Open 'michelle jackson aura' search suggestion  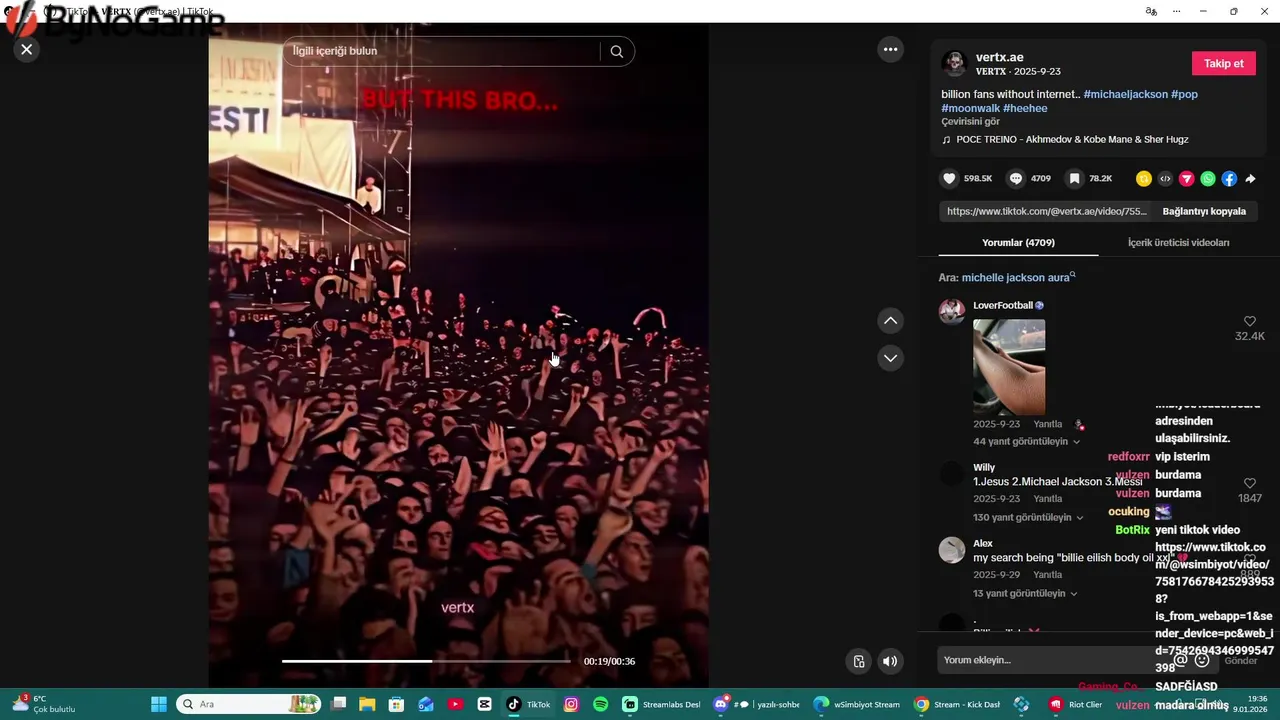(1018, 278)
